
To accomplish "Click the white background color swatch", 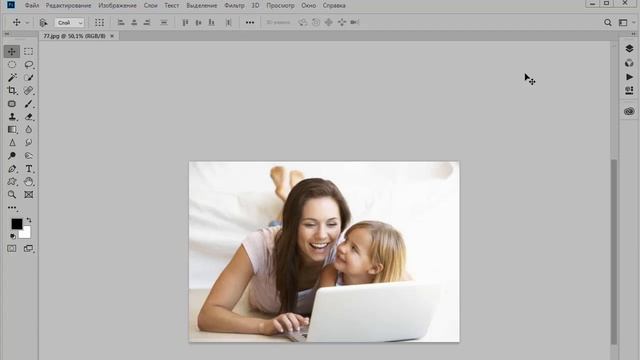I will pyautogui.click(x=26, y=233).
